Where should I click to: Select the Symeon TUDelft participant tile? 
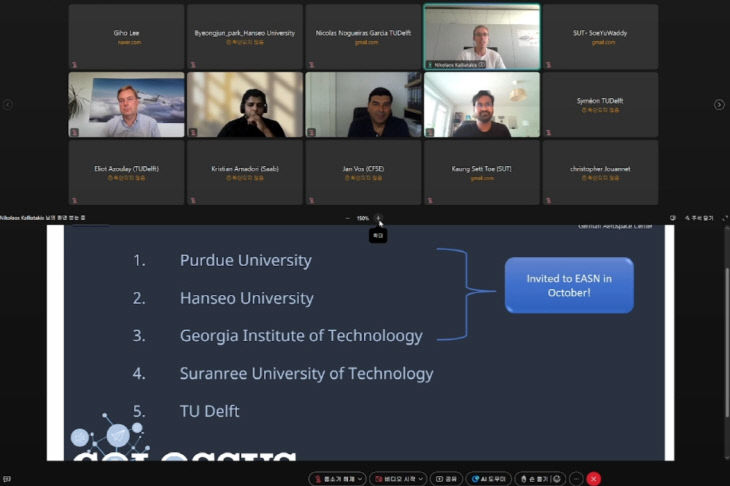(x=600, y=105)
